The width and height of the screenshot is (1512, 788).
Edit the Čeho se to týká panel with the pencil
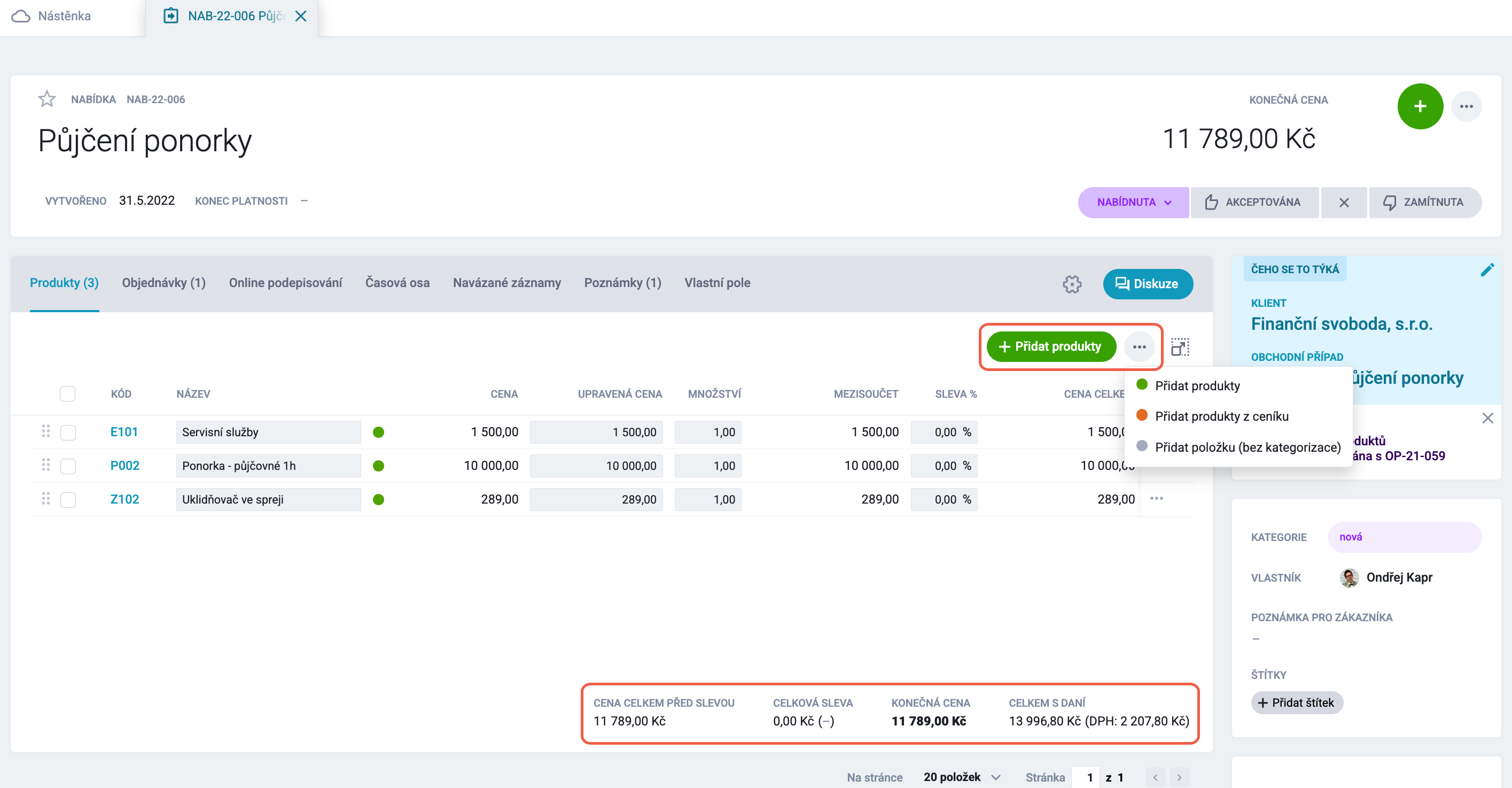1487,269
